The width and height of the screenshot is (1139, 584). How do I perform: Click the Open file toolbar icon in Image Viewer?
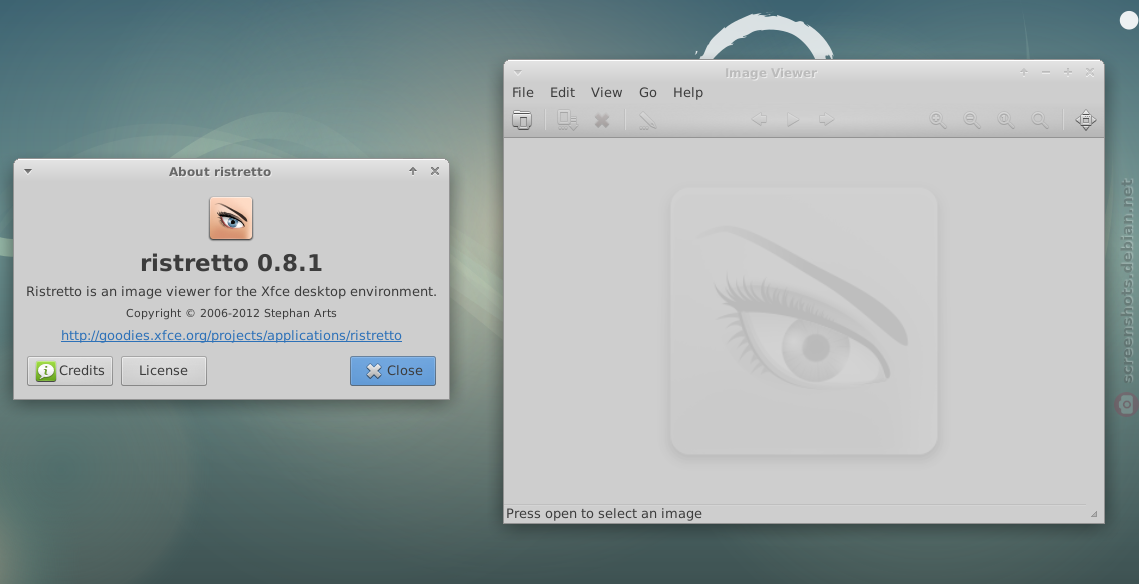[522, 120]
